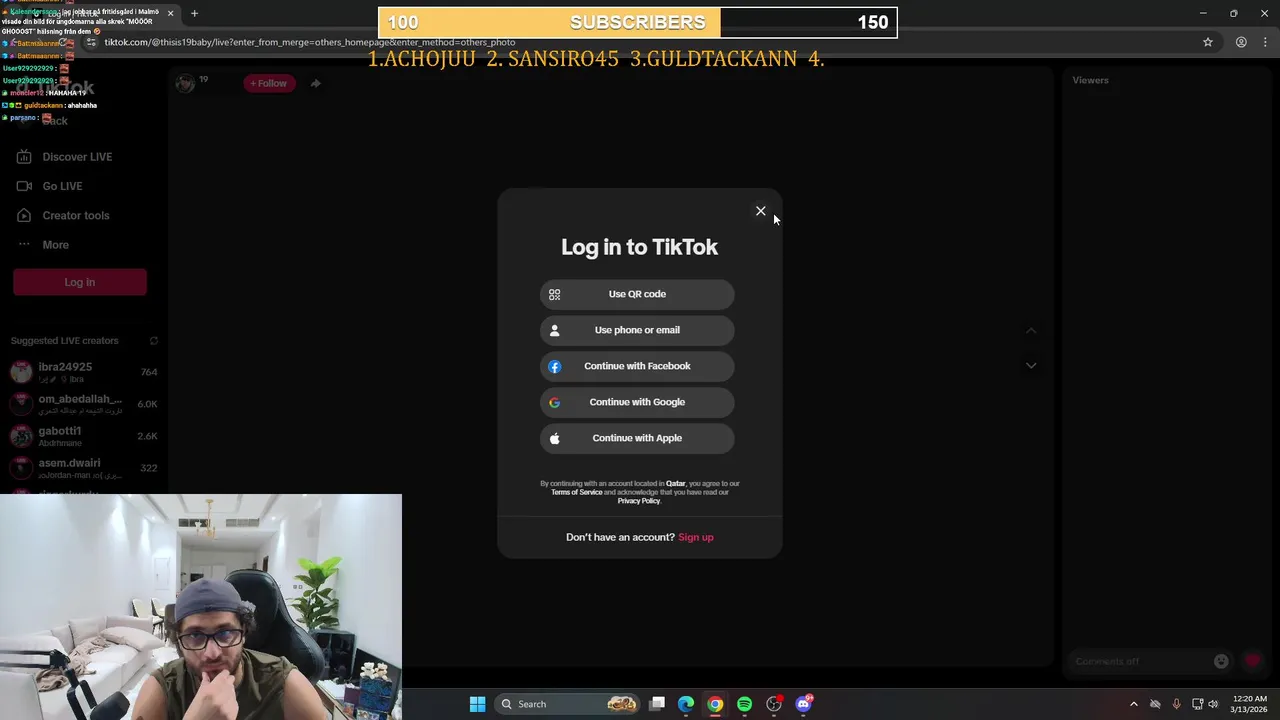1280x720 pixels.
Task: Open network settings tray icon
Action: (x=1197, y=704)
